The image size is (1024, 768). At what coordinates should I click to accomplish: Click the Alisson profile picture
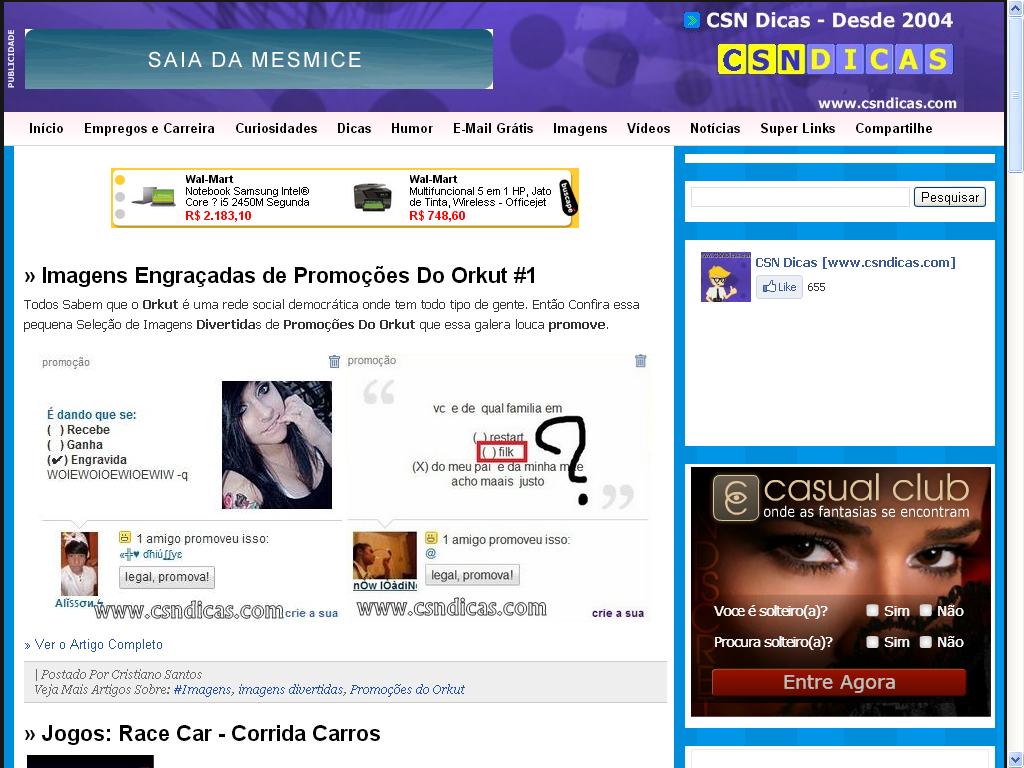[79, 563]
